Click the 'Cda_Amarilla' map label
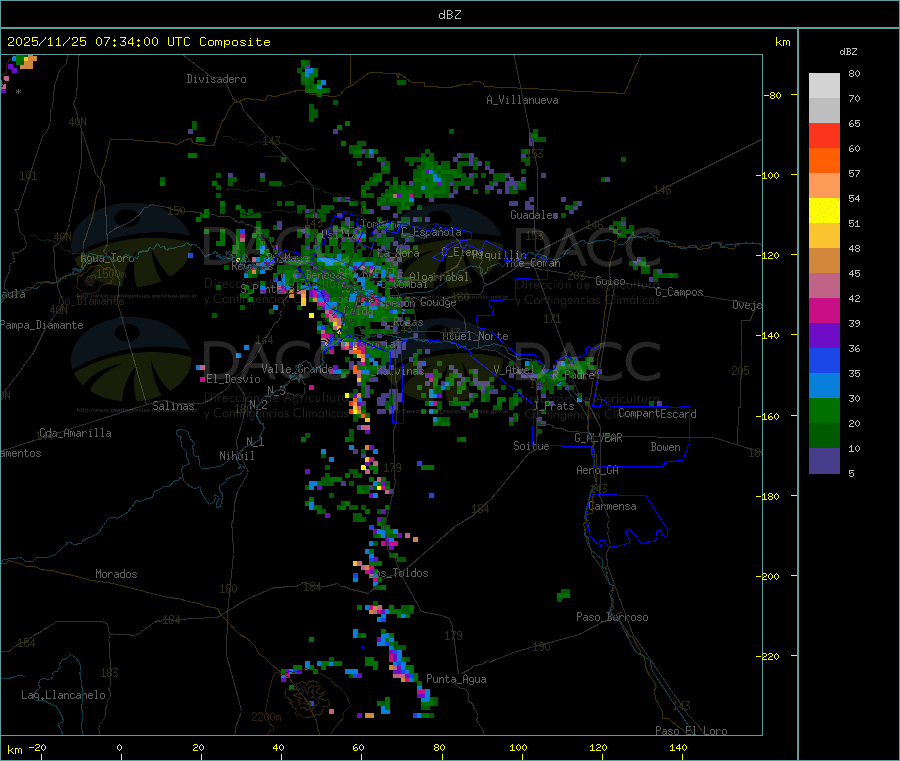 [x=75, y=433]
